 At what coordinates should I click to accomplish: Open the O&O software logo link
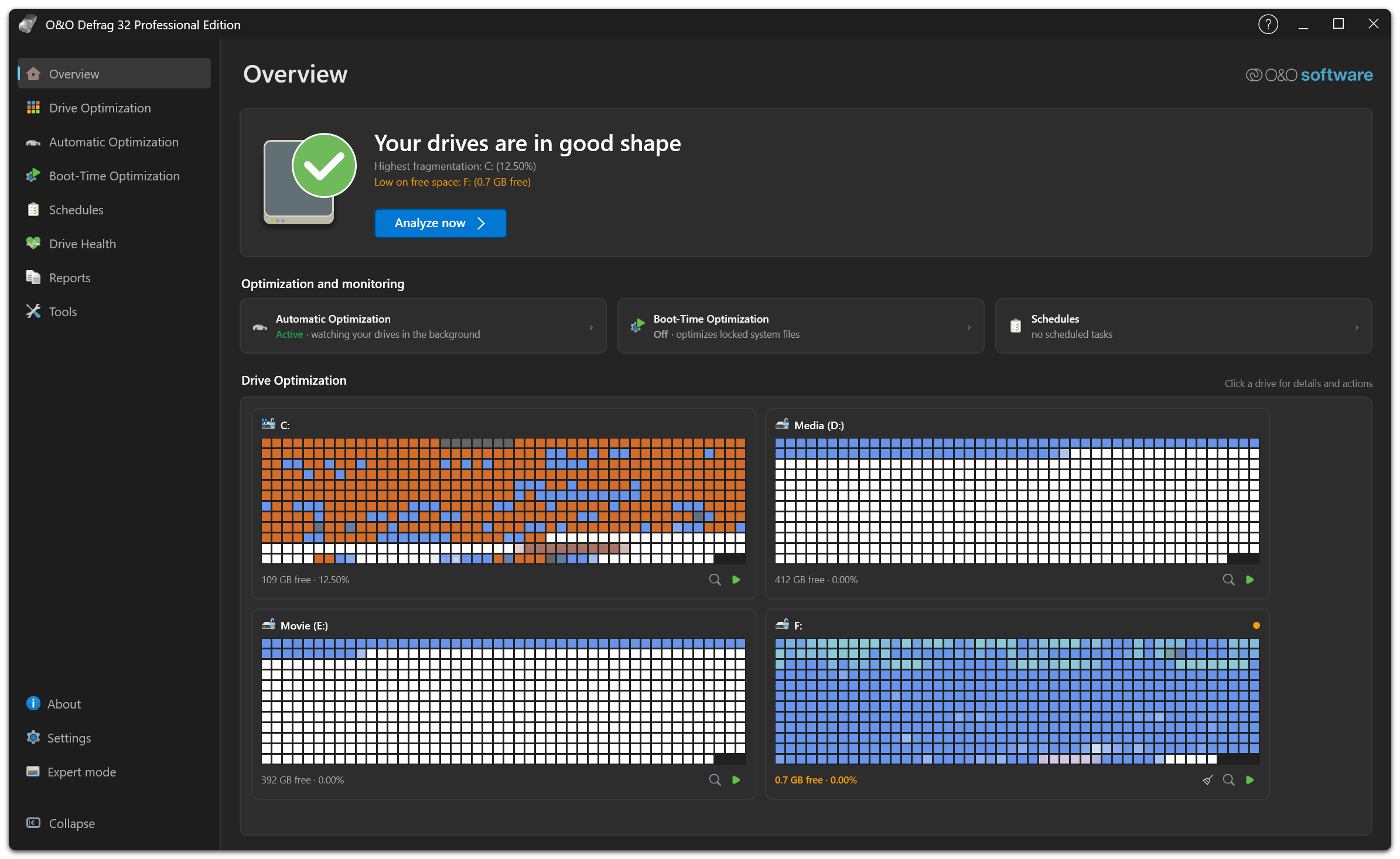coord(1309,75)
